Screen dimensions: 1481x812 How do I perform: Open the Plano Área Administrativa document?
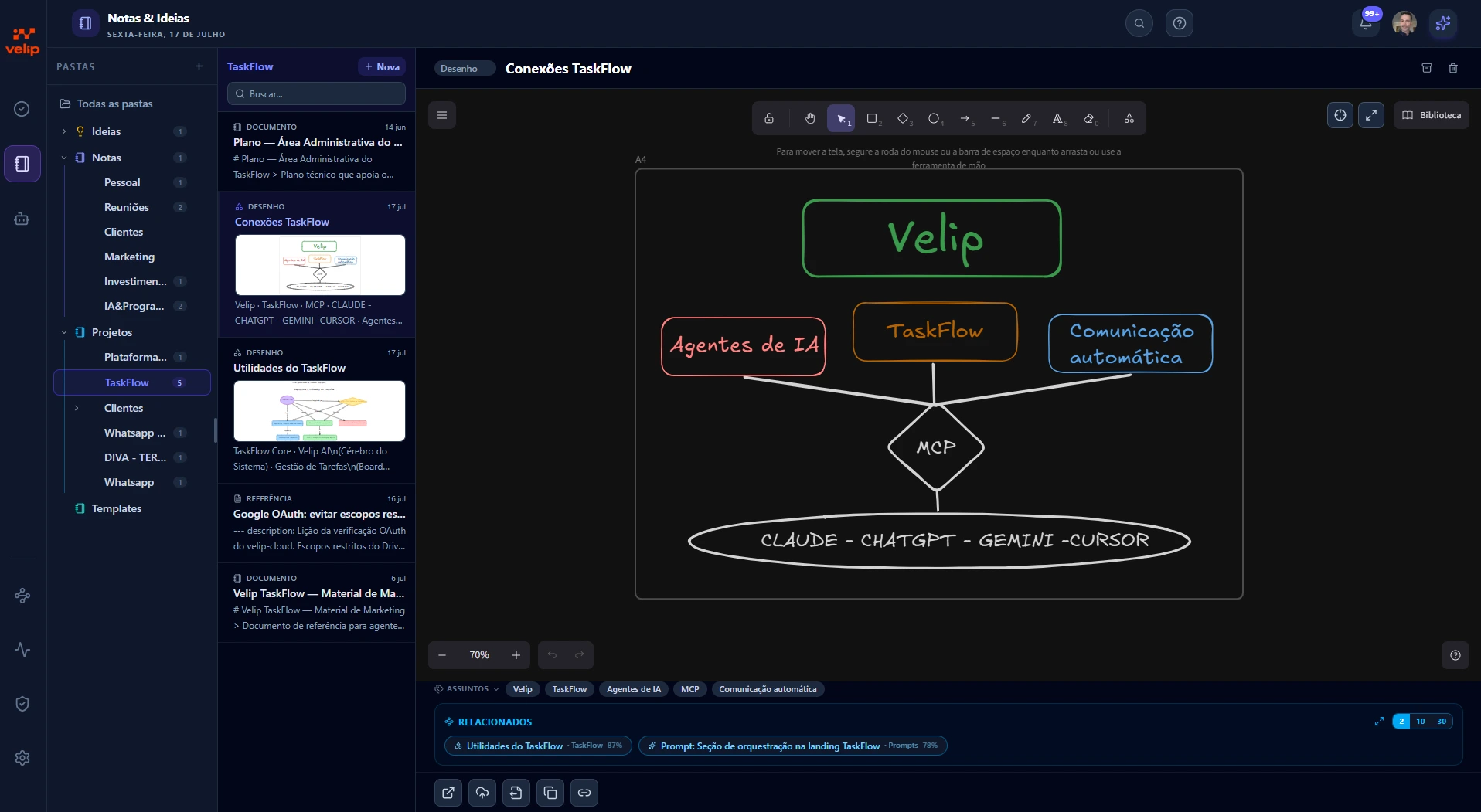pyautogui.click(x=317, y=151)
